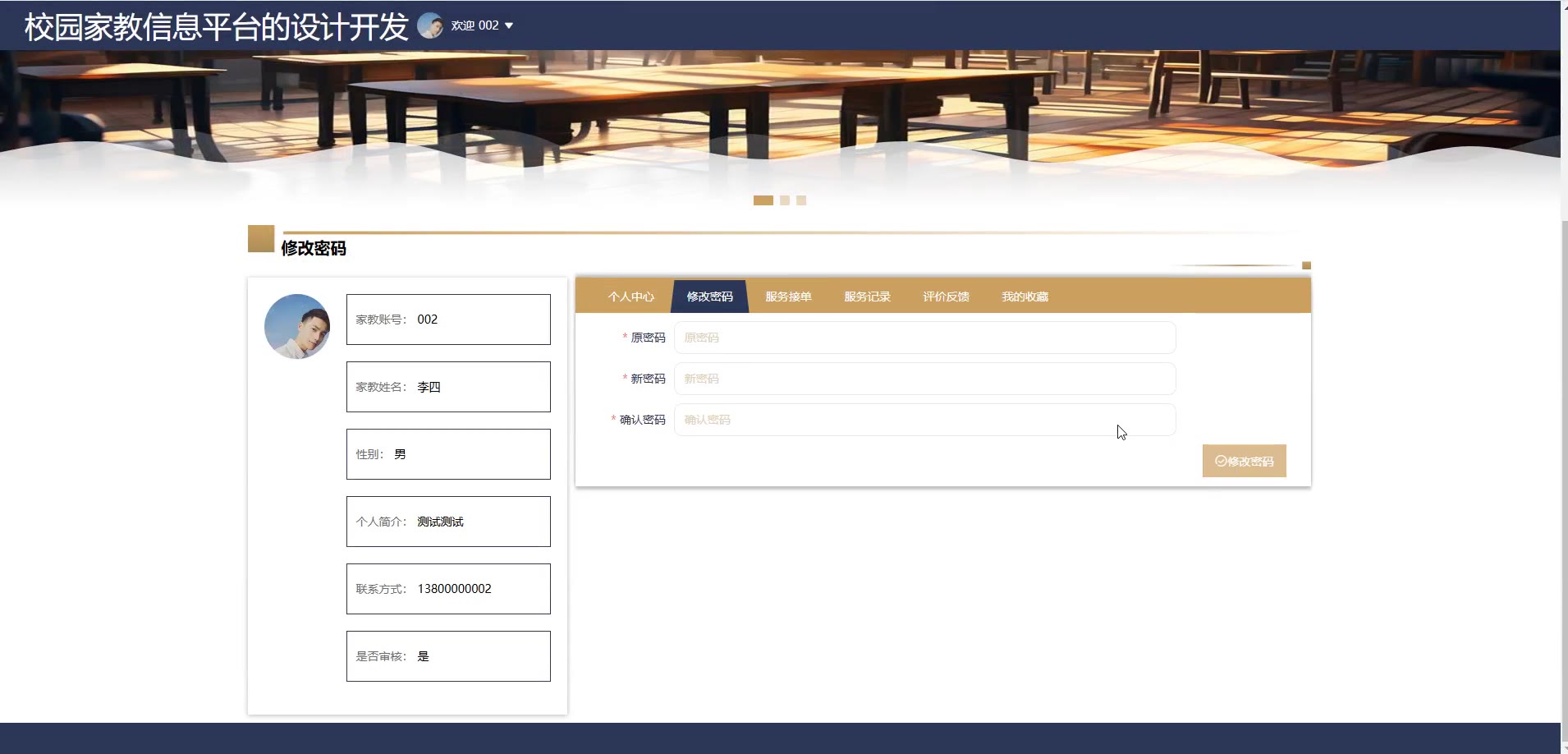
Task: Click the 修改密码 submit button
Action: tap(1245, 461)
